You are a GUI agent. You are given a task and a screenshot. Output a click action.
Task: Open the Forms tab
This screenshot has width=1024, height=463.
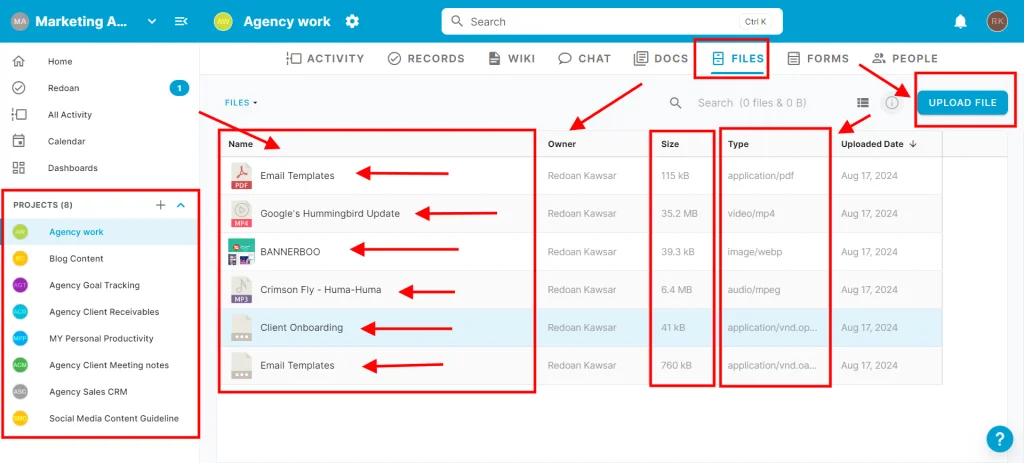coord(818,58)
